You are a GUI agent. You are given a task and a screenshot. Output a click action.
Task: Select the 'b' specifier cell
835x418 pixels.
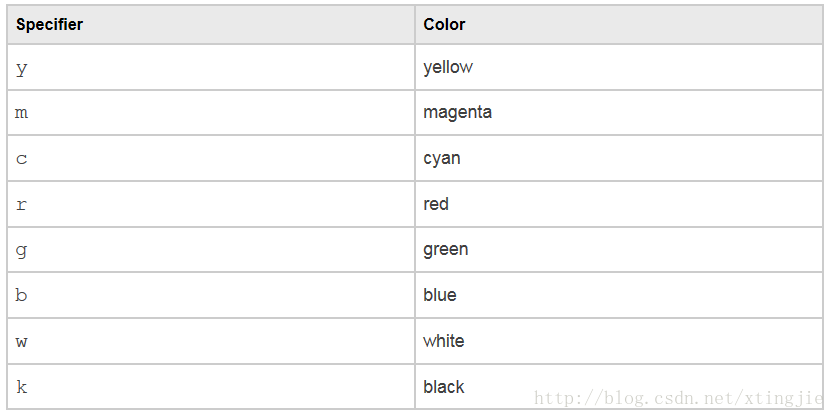click(x=211, y=296)
